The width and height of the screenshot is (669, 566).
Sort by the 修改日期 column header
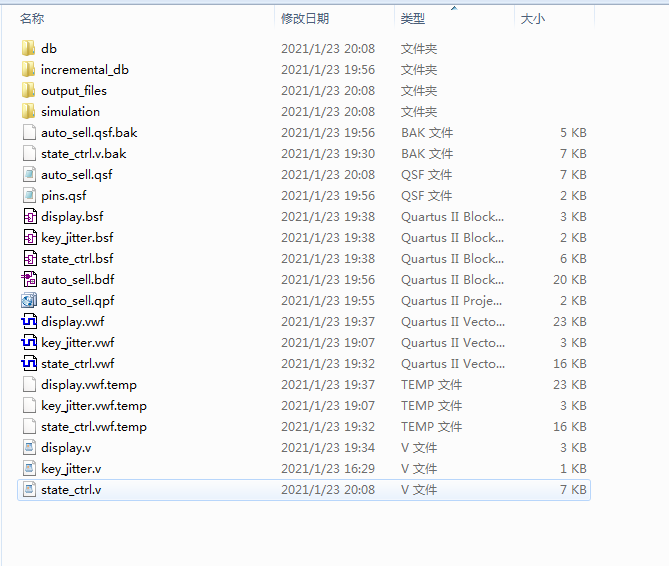[x=305, y=18]
